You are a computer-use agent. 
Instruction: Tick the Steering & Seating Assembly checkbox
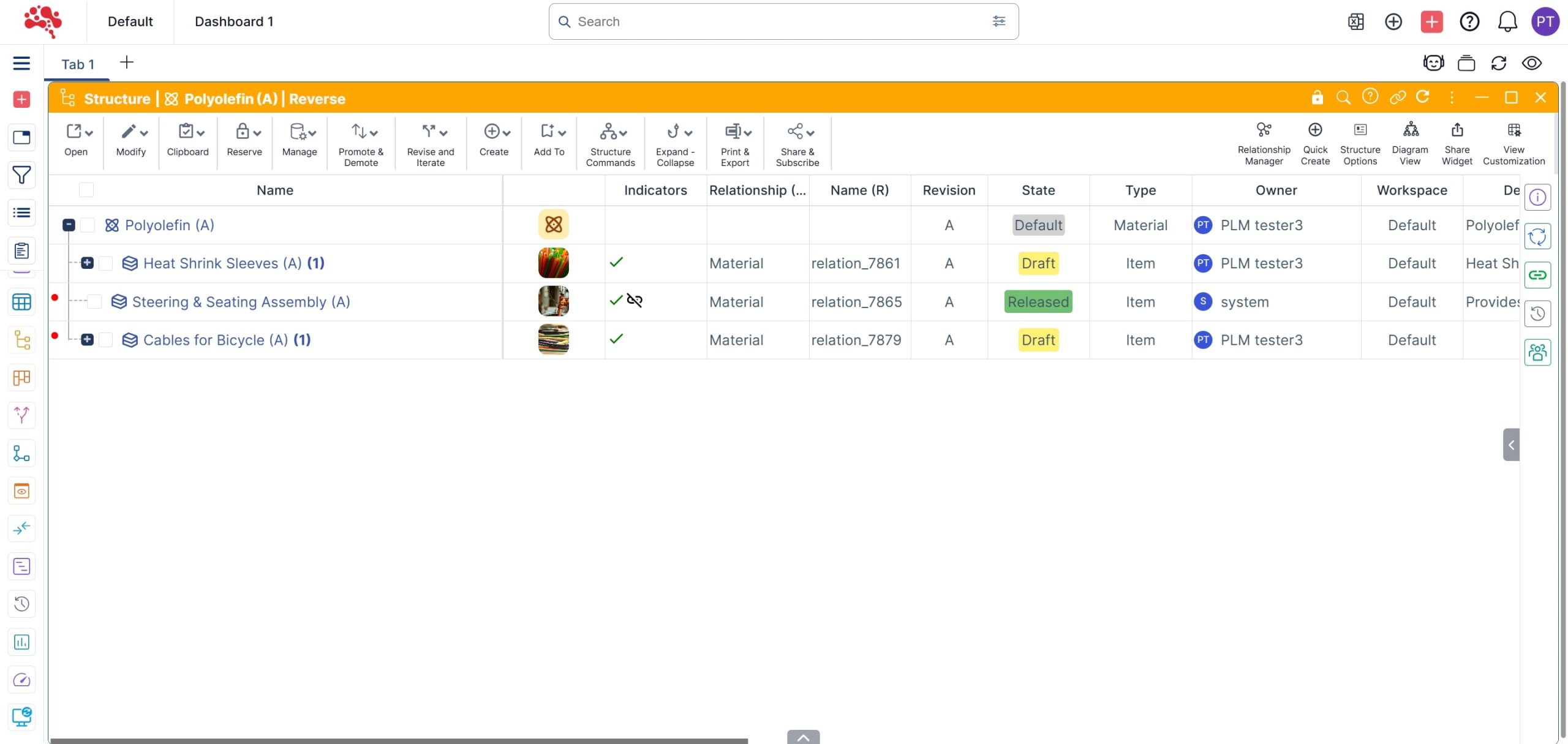click(95, 302)
